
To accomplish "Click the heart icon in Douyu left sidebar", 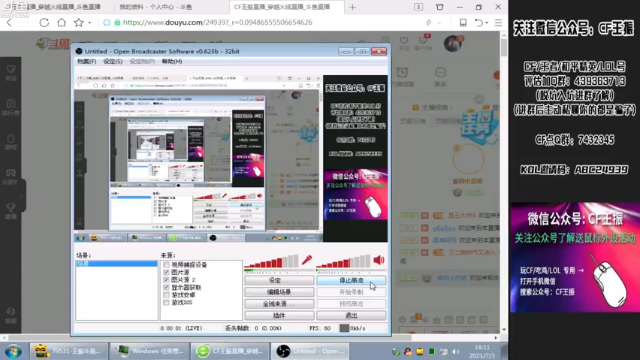I will (11, 69).
